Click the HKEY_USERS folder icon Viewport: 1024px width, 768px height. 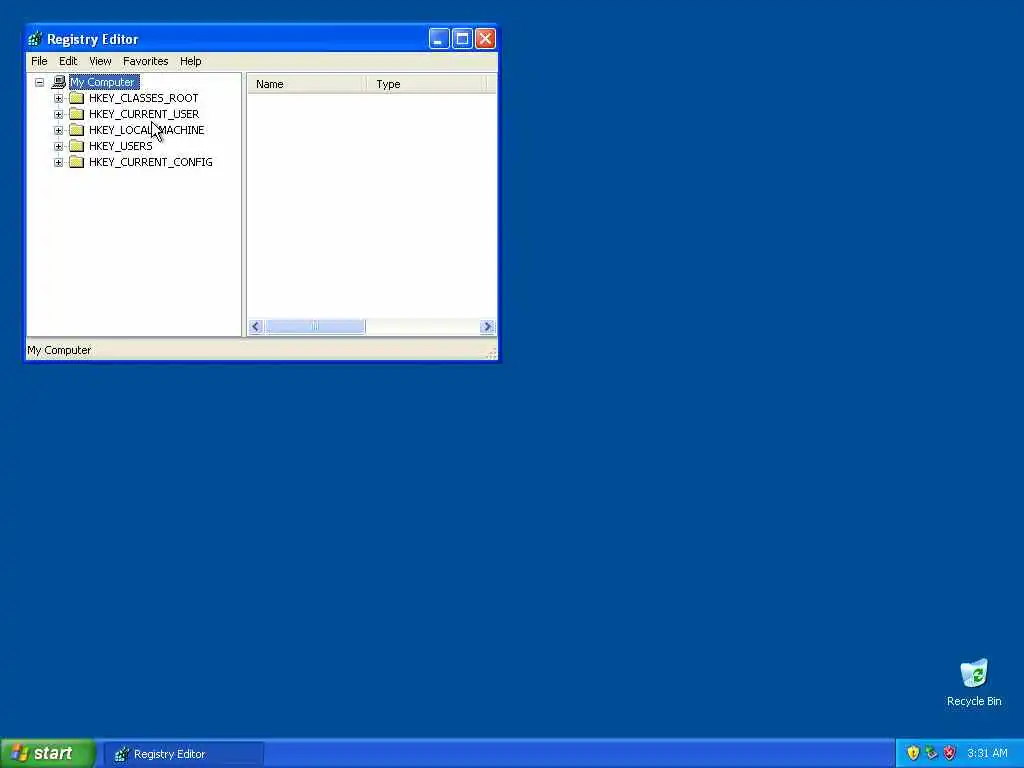pyautogui.click(x=76, y=146)
